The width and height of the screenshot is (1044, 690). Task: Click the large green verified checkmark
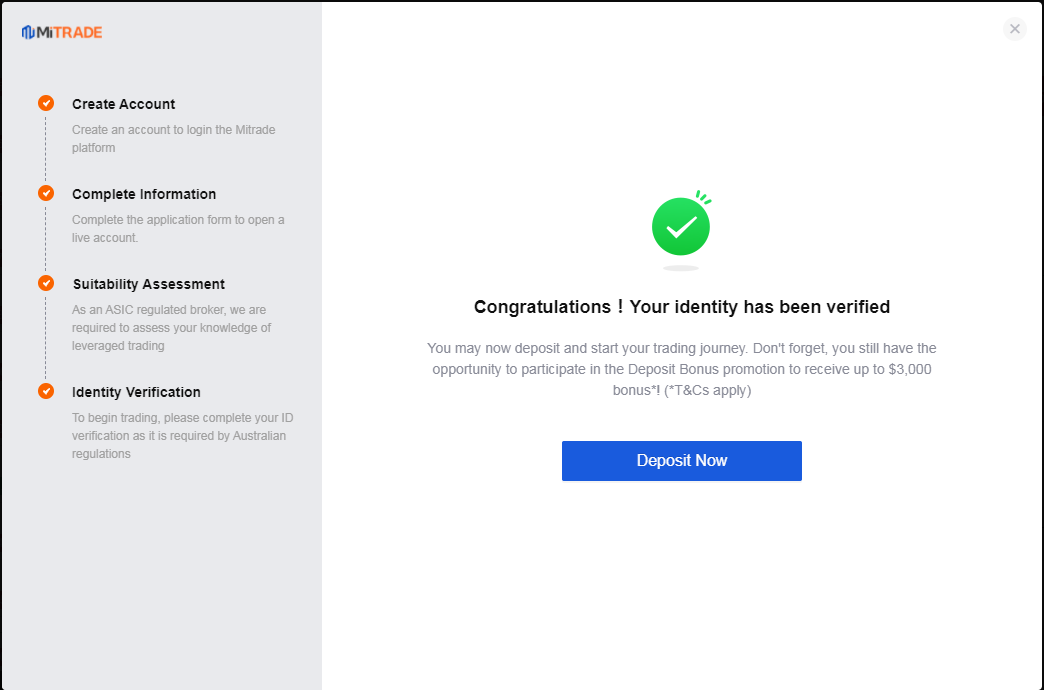pyautogui.click(x=681, y=227)
